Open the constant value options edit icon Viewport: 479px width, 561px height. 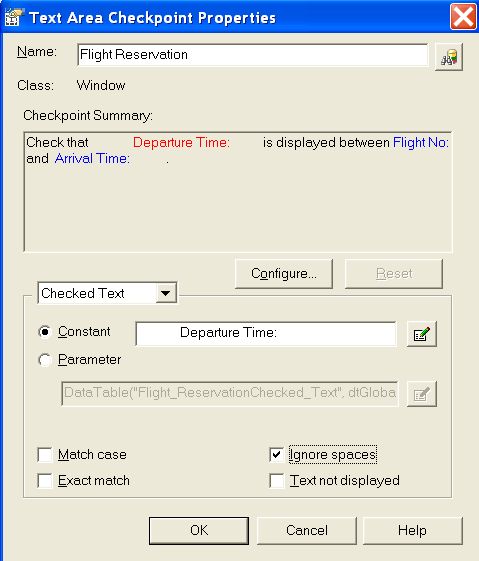(421, 334)
